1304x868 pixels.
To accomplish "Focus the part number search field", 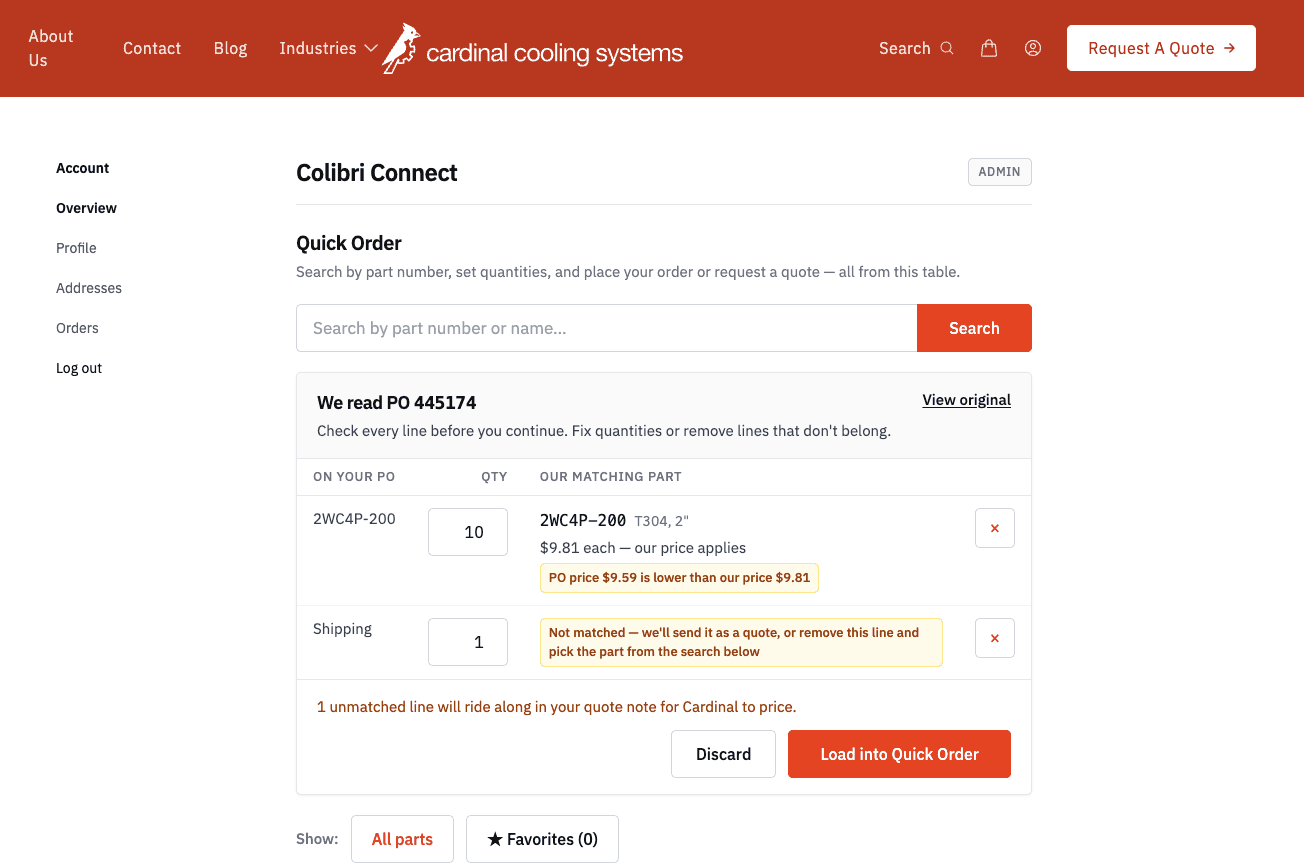I will (x=606, y=328).
